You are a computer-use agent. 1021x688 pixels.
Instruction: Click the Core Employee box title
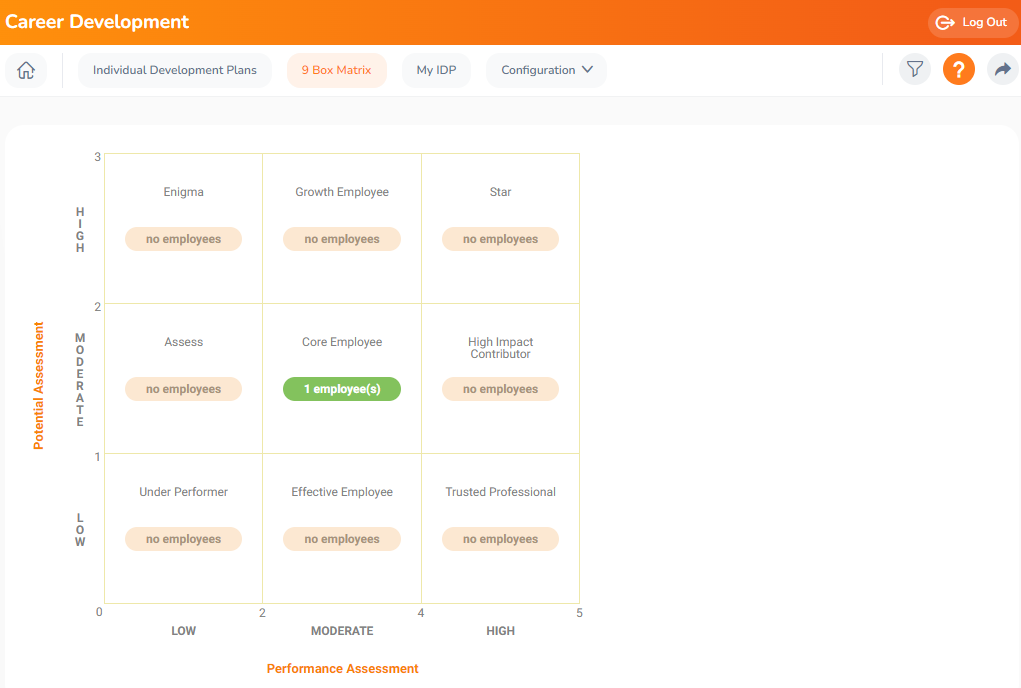[342, 342]
